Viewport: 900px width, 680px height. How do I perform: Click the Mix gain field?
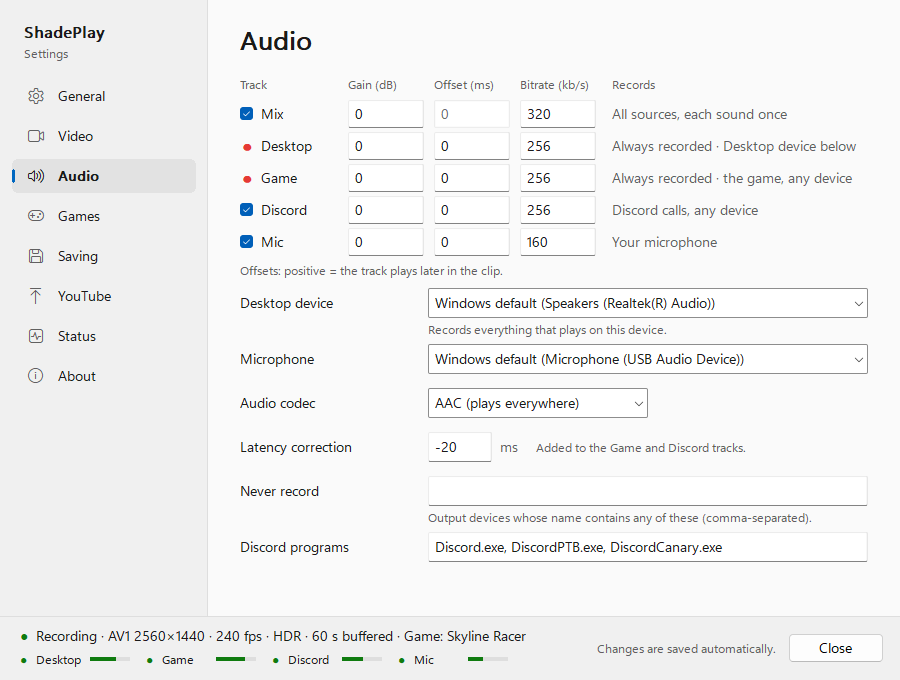pos(386,114)
